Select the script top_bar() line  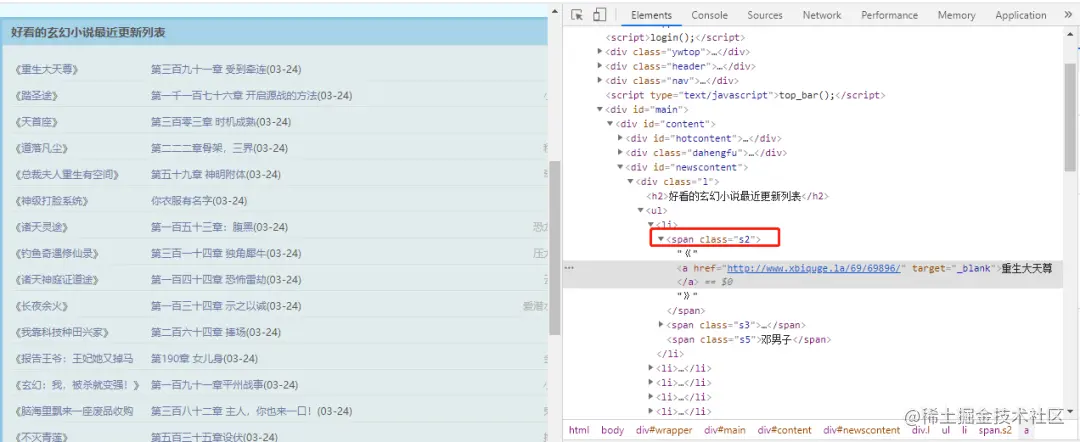point(745,95)
